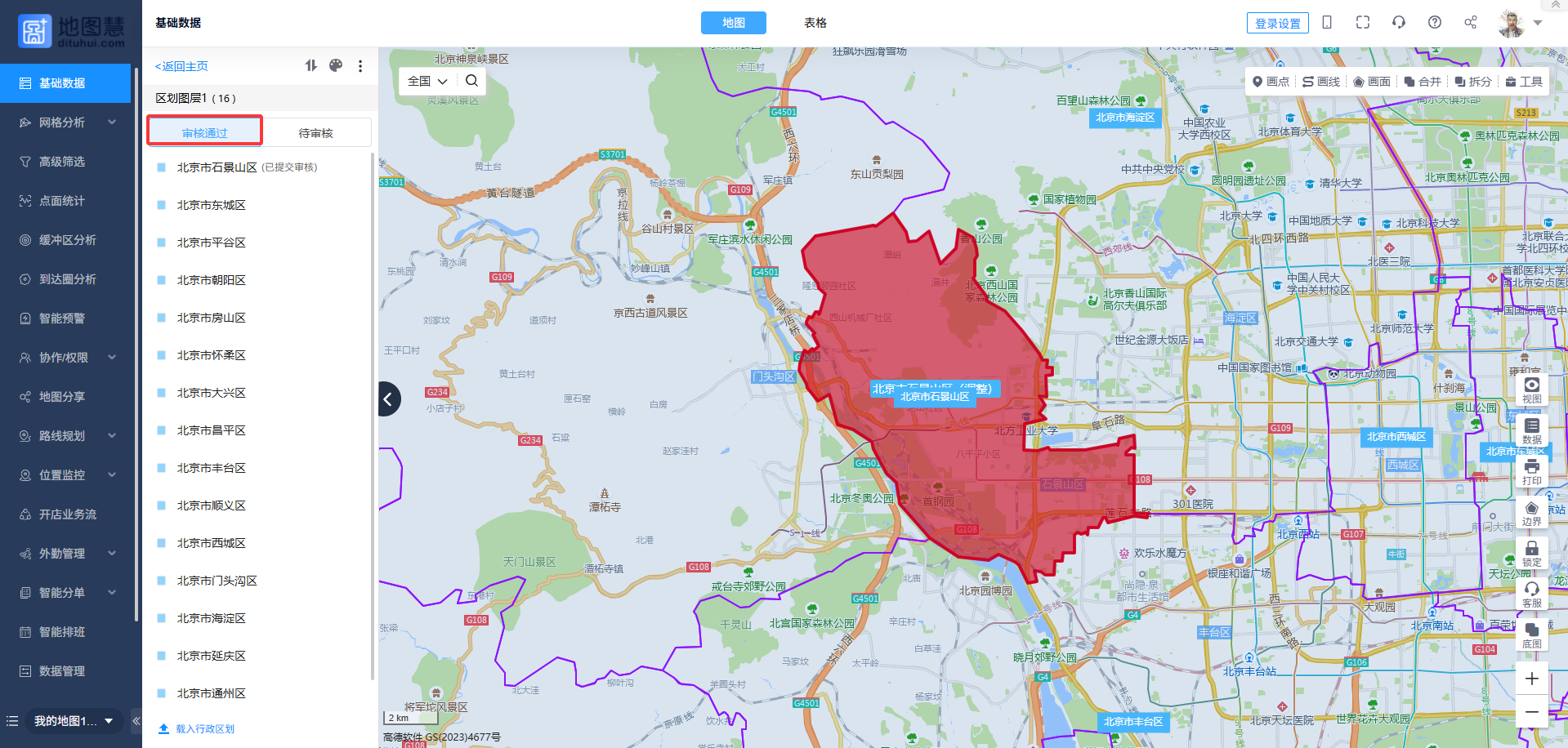
Task: Switch to the 表格 tab
Action: (815, 23)
